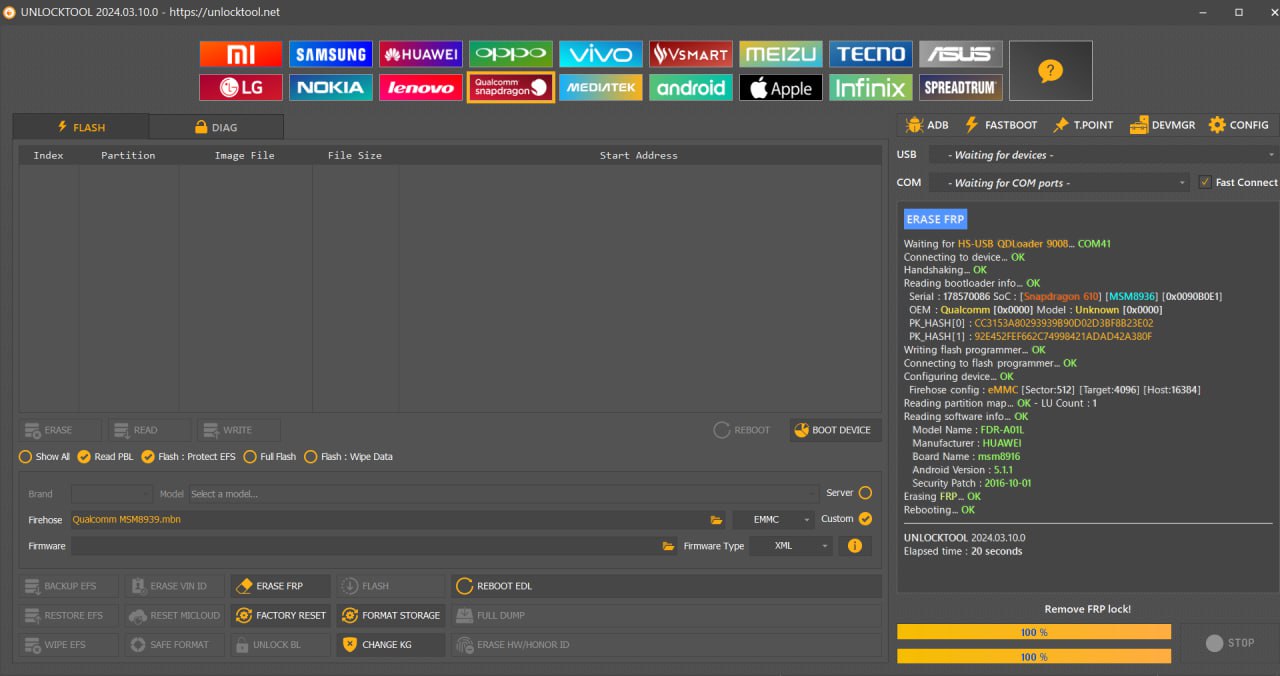Choose the MediaTek chipset logo
Viewport: 1280px width, 676px height.
coord(601,87)
